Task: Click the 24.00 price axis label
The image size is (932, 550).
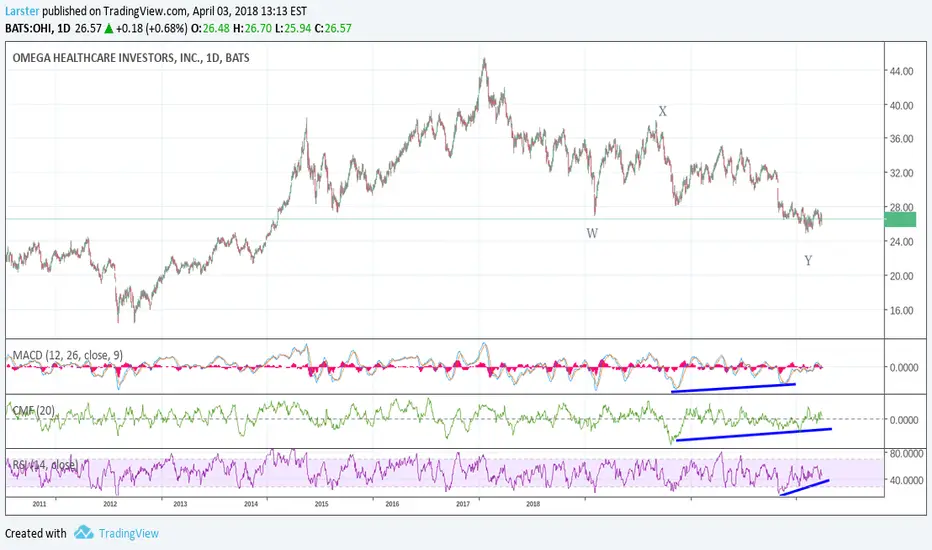Action: click(901, 241)
